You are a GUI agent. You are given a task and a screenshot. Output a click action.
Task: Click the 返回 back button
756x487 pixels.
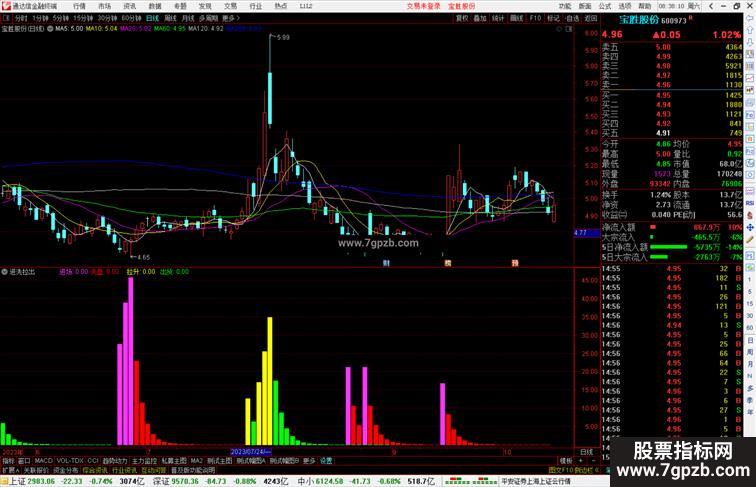591,18
